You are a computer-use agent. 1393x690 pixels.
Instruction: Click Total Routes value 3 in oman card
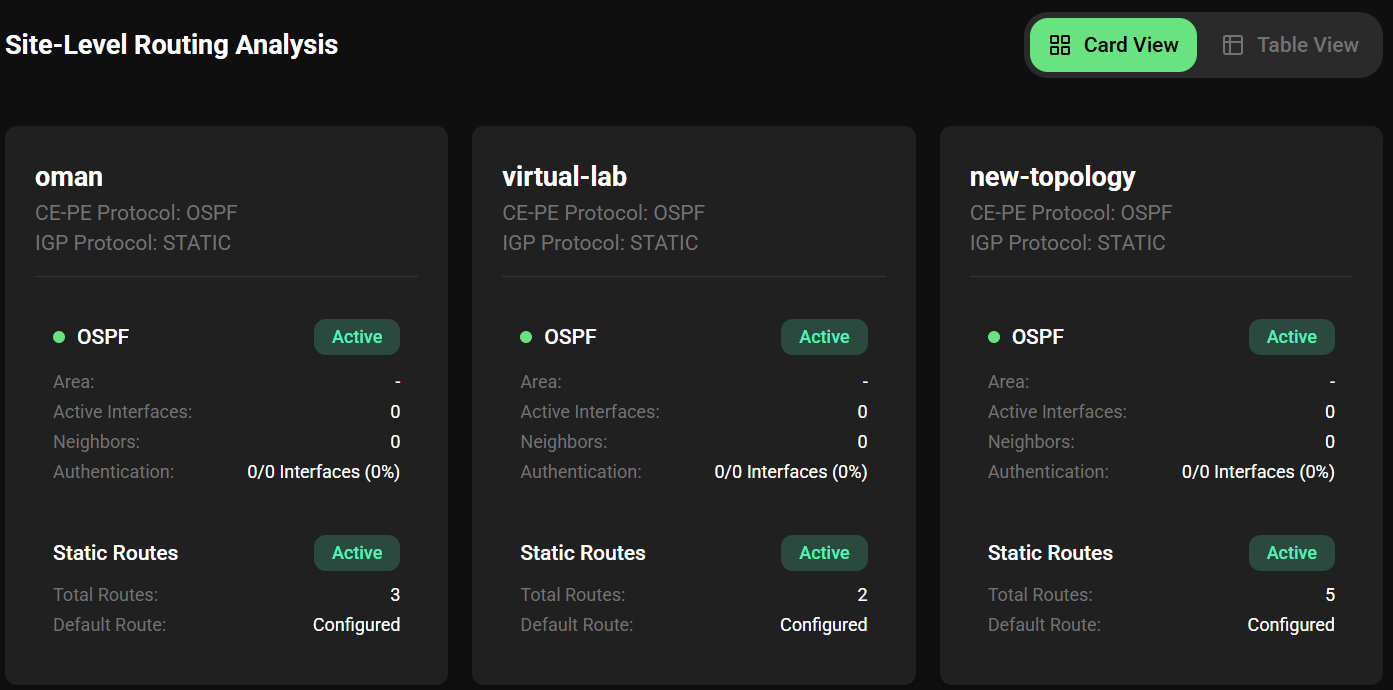tap(395, 595)
